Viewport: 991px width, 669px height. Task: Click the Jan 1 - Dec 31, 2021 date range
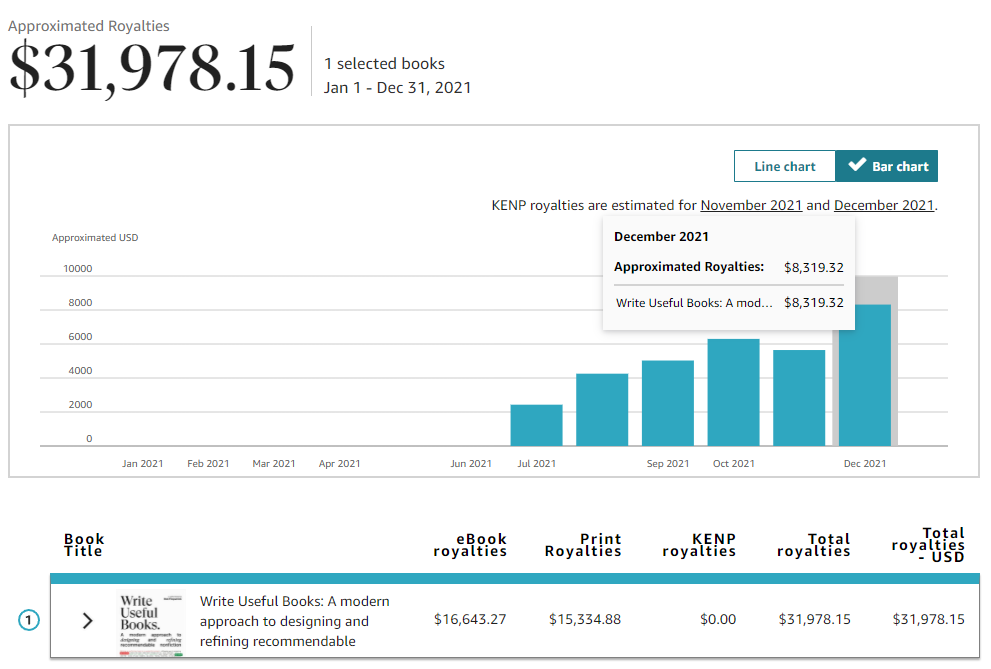[x=397, y=88]
